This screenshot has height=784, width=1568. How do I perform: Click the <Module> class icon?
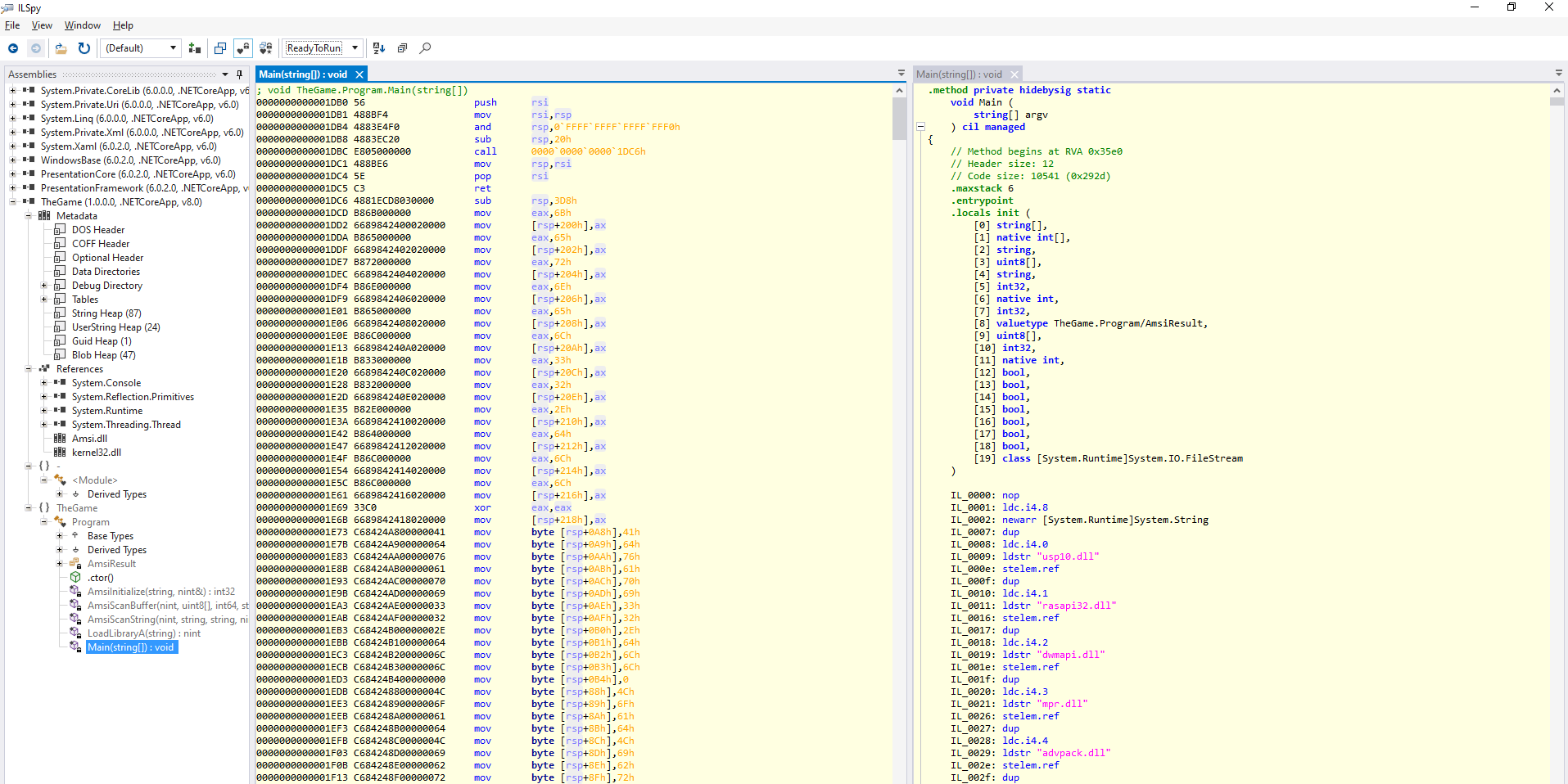[60, 480]
